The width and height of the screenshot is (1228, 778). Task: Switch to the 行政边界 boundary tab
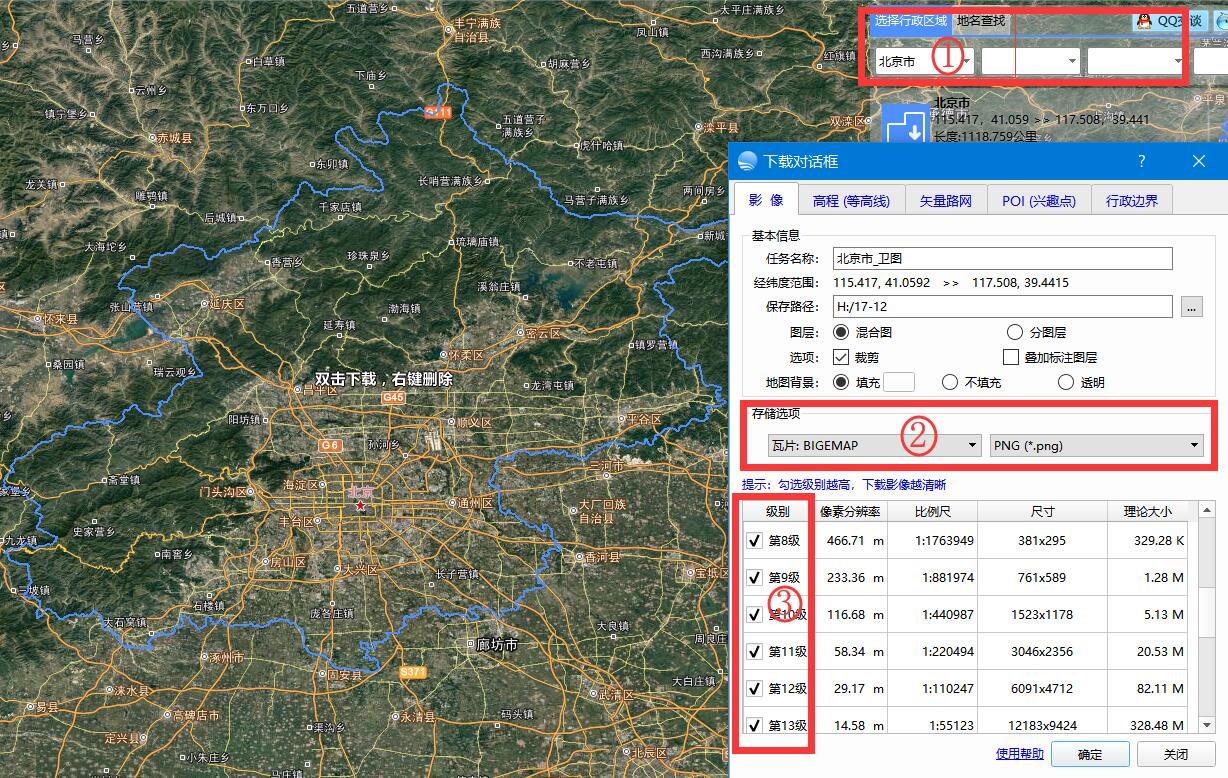1131,200
